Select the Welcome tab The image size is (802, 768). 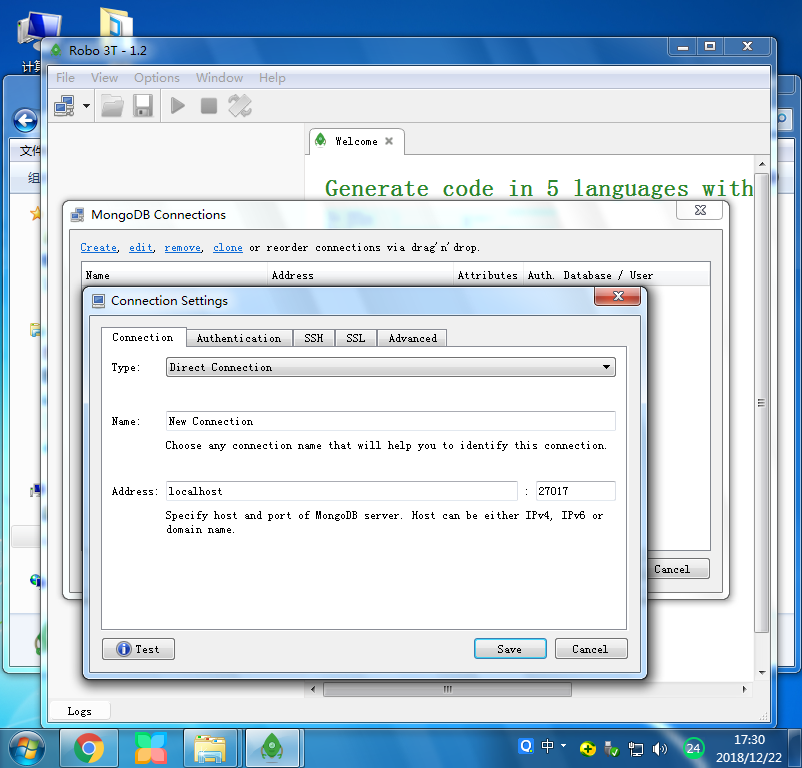356,142
